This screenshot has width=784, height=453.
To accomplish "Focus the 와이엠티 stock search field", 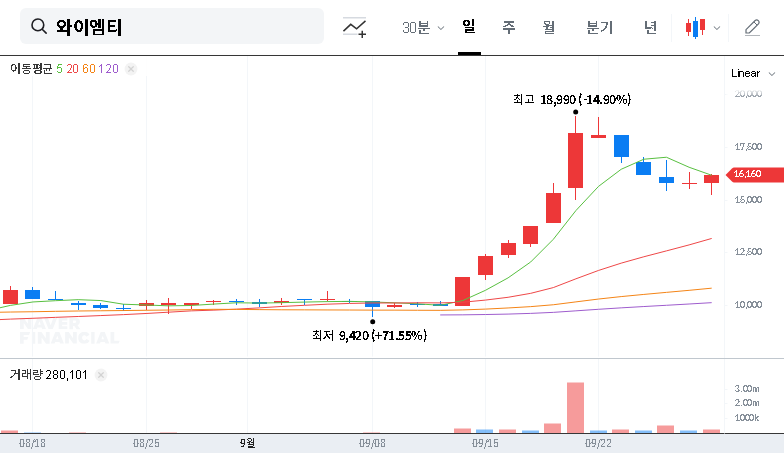I will pyautogui.click(x=172, y=26).
